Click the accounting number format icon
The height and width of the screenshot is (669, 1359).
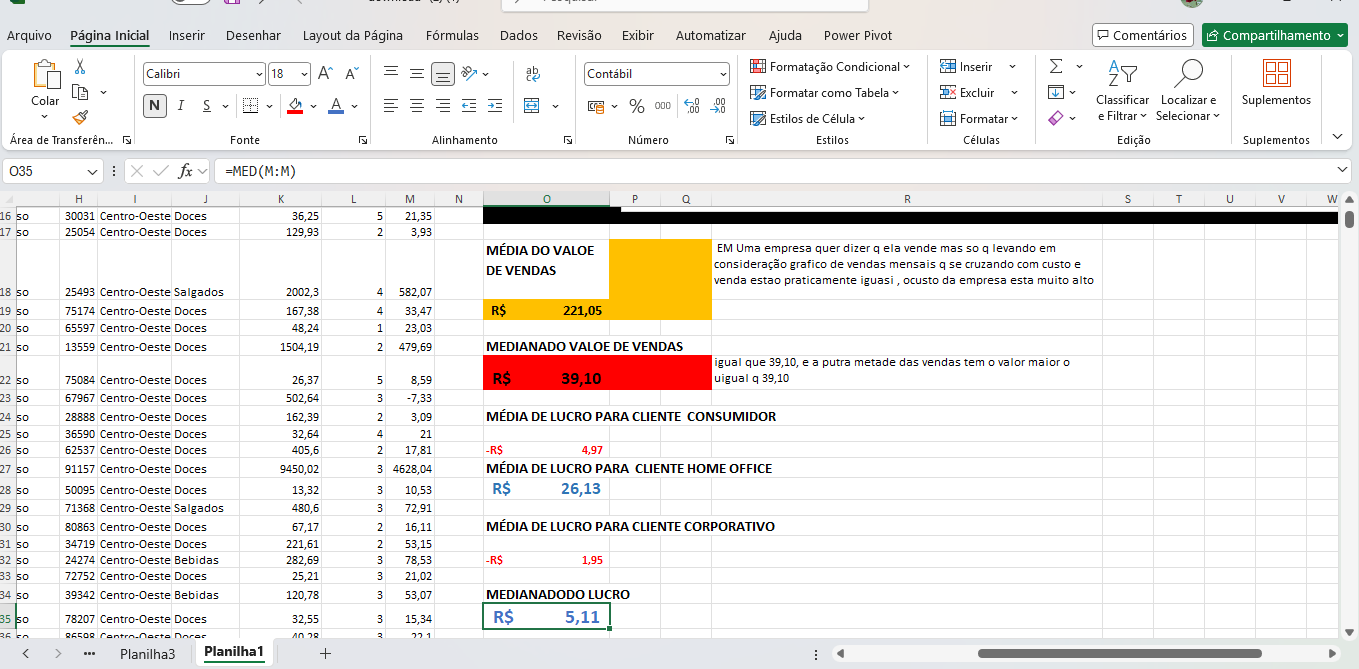pos(596,105)
